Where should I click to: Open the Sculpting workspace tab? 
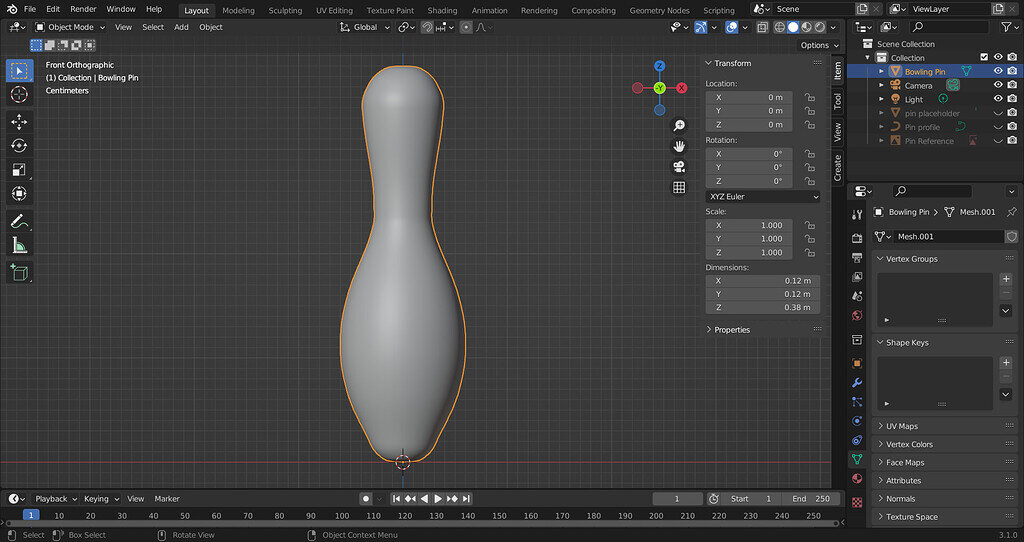pyautogui.click(x=285, y=10)
